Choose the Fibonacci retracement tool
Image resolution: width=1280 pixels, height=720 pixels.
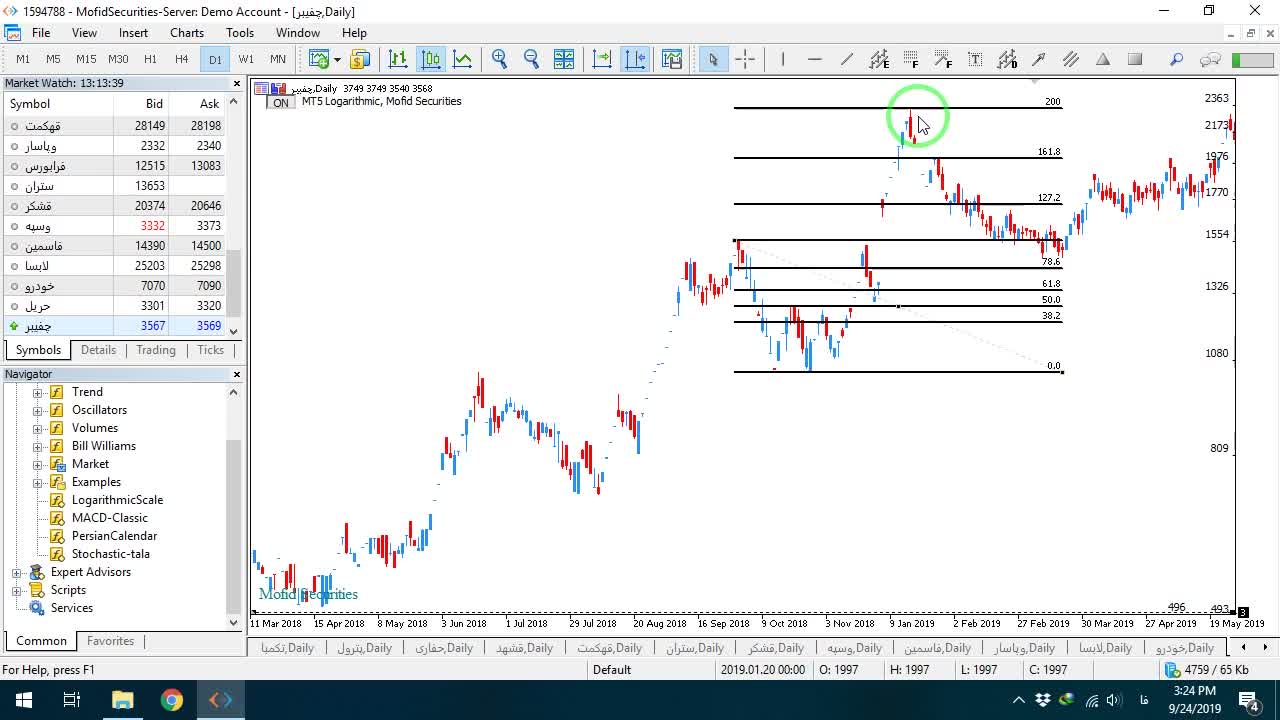pyautogui.click(x=911, y=59)
